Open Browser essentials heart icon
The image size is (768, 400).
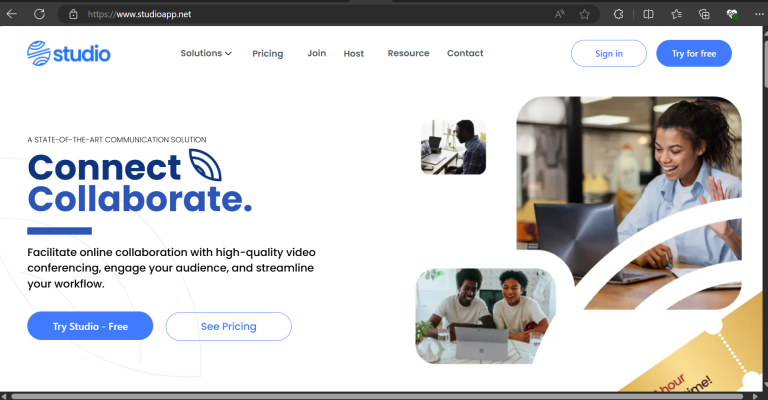tap(732, 14)
